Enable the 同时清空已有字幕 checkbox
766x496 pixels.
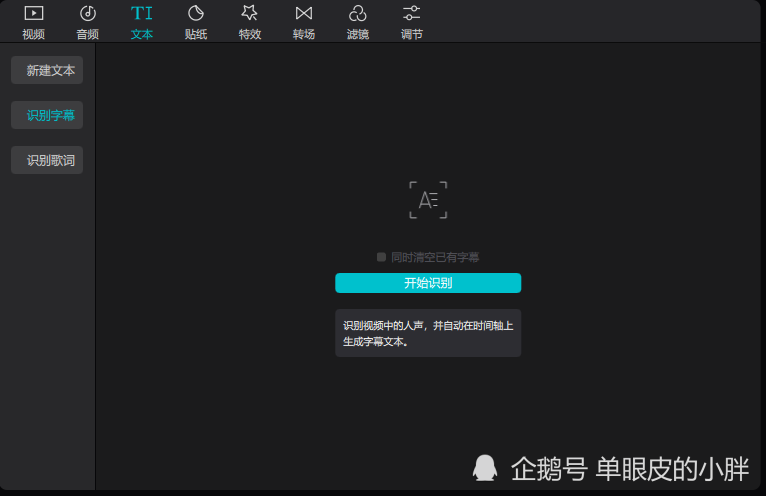click(382, 257)
